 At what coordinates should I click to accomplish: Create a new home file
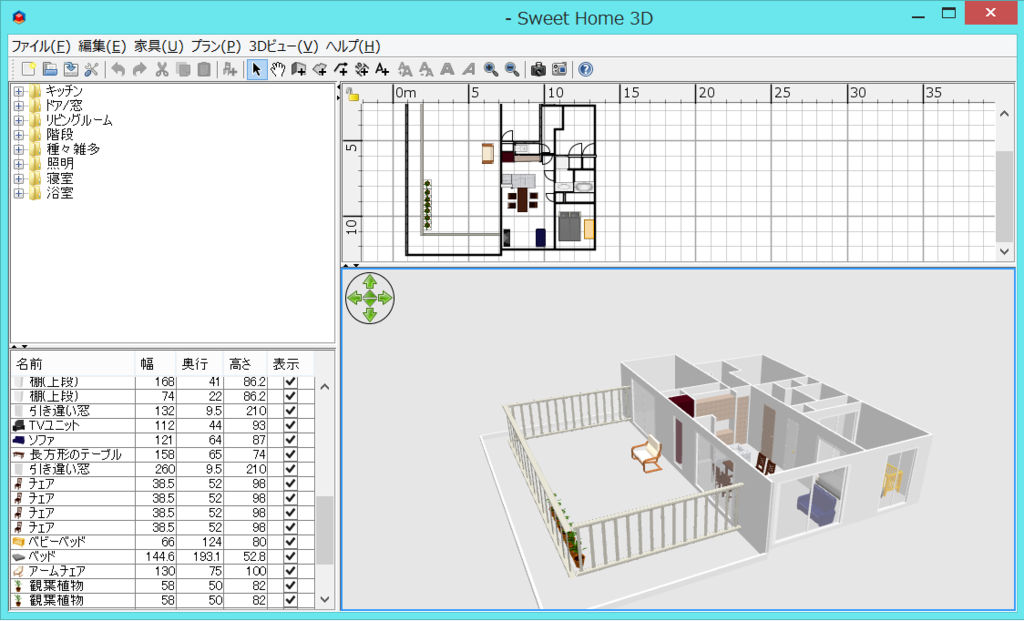pos(28,69)
